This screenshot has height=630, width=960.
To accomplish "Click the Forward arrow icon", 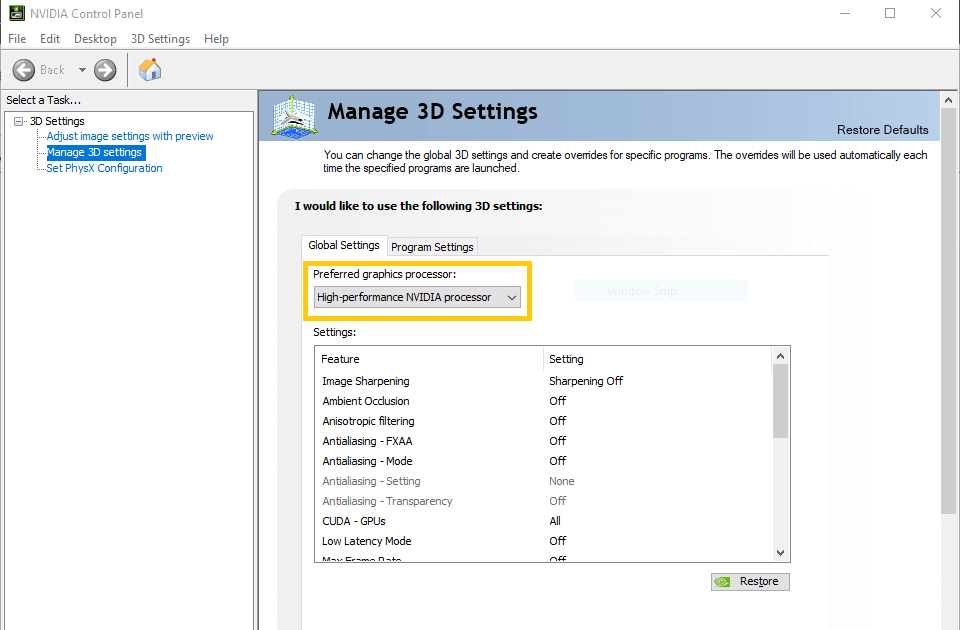I will 105,70.
